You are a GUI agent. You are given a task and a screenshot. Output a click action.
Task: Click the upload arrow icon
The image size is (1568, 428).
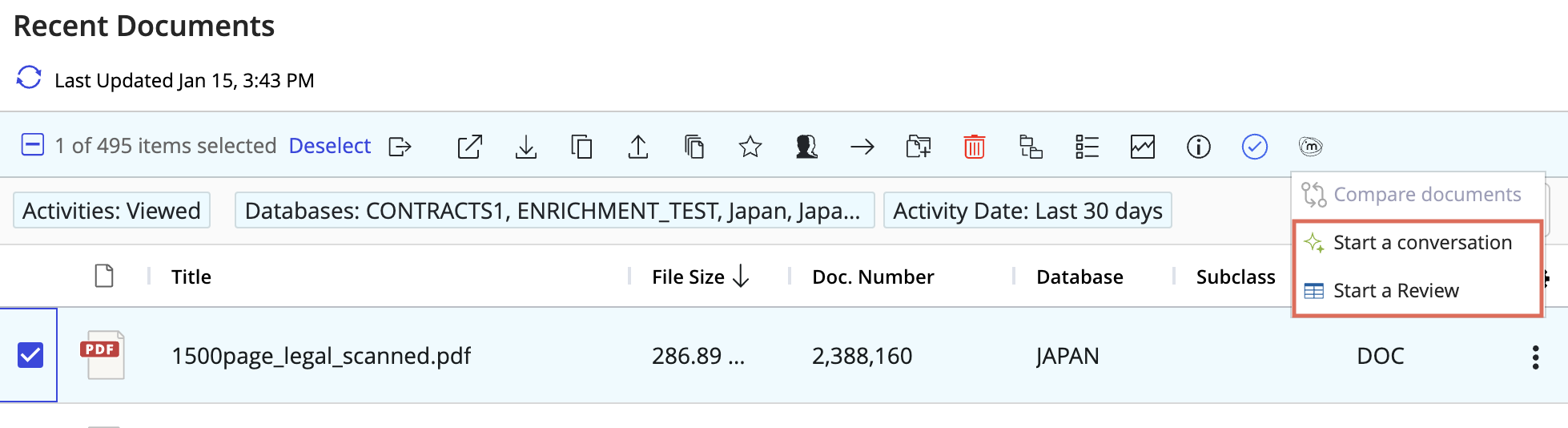(637, 147)
